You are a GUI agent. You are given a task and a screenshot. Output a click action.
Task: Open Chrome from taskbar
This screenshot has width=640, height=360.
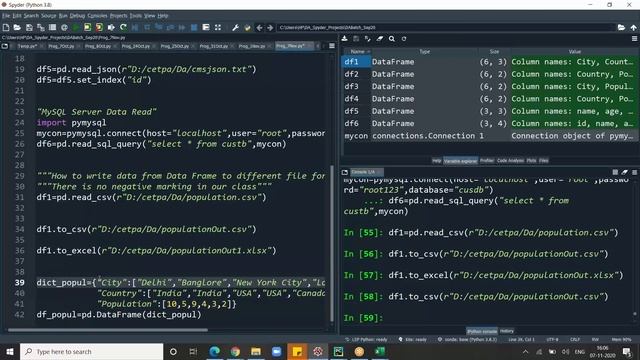coord(235,351)
